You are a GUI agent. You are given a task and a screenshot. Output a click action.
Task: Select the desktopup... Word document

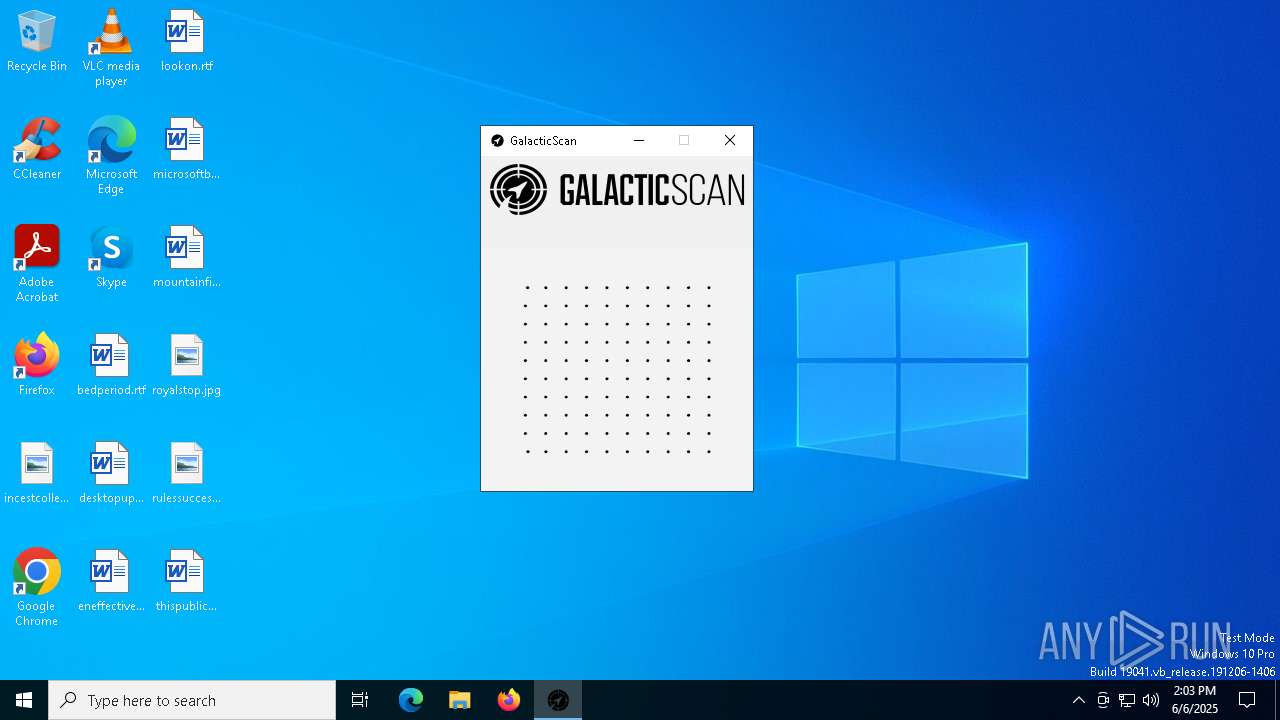tap(111, 474)
